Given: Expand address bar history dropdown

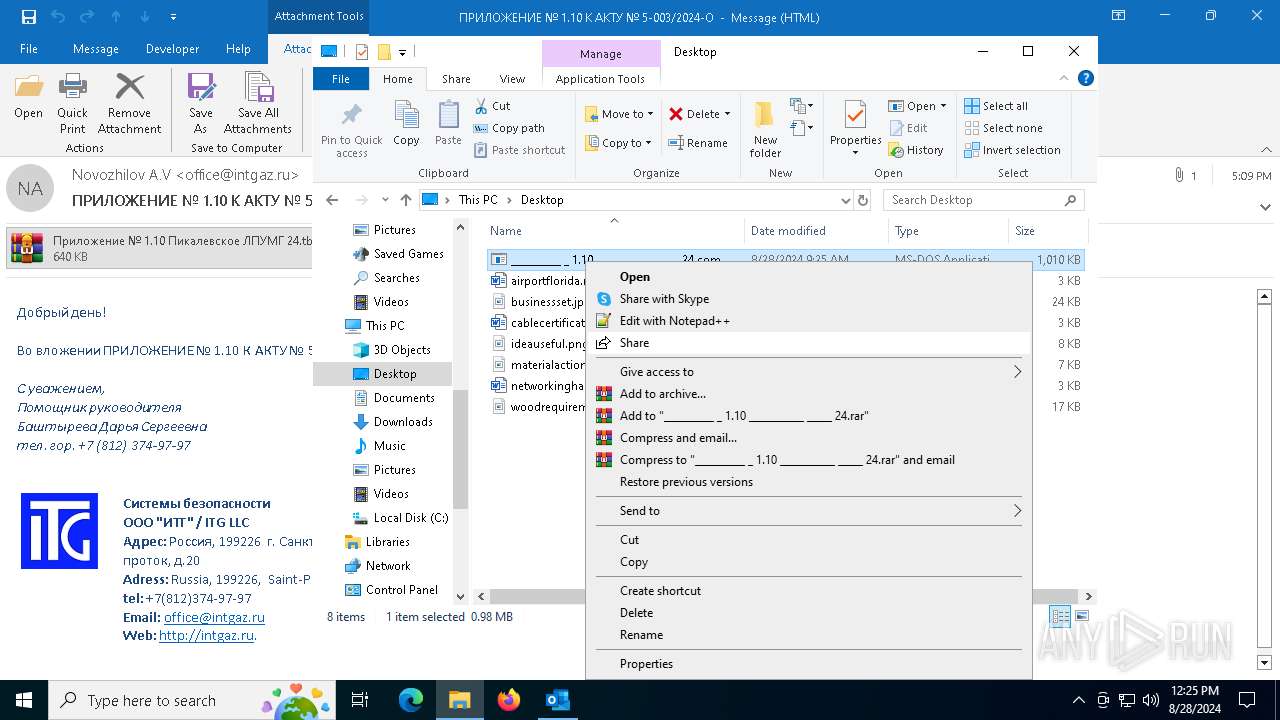Looking at the screenshot, I should click(x=847, y=200).
